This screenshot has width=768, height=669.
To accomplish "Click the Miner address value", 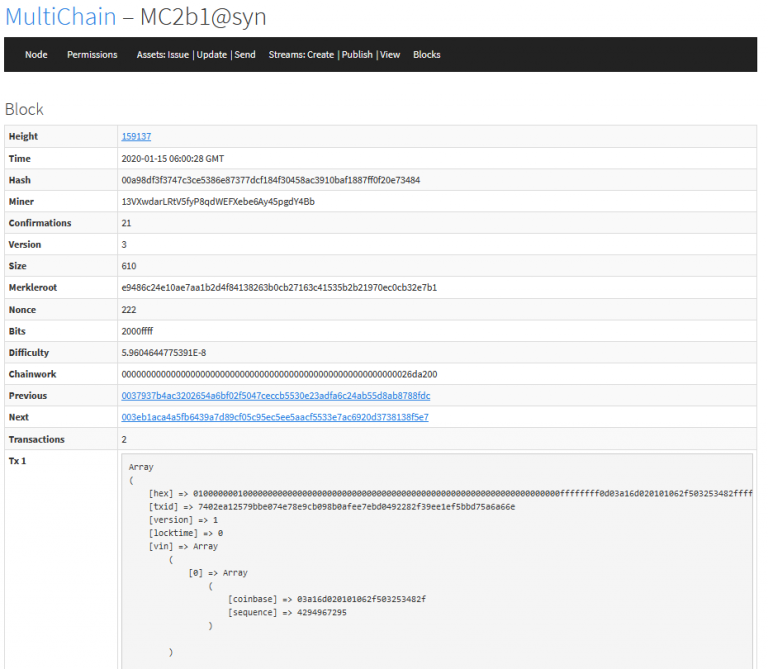I will (x=217, y=202).
